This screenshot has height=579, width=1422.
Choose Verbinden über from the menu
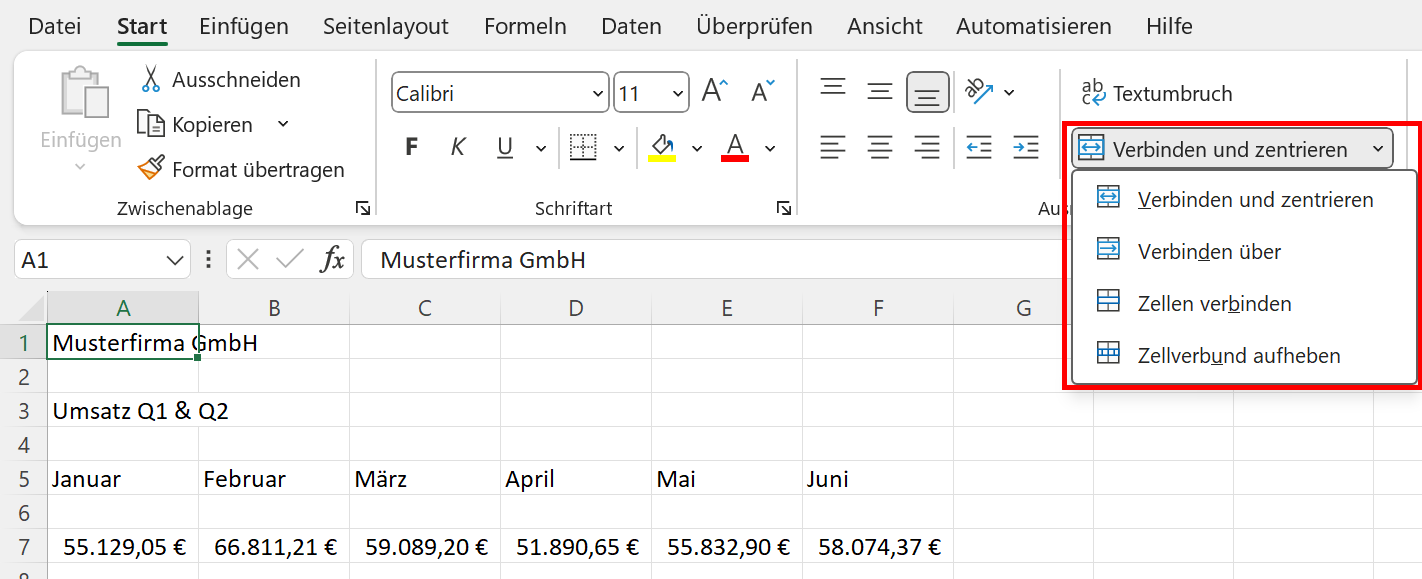coord(1244,251)
